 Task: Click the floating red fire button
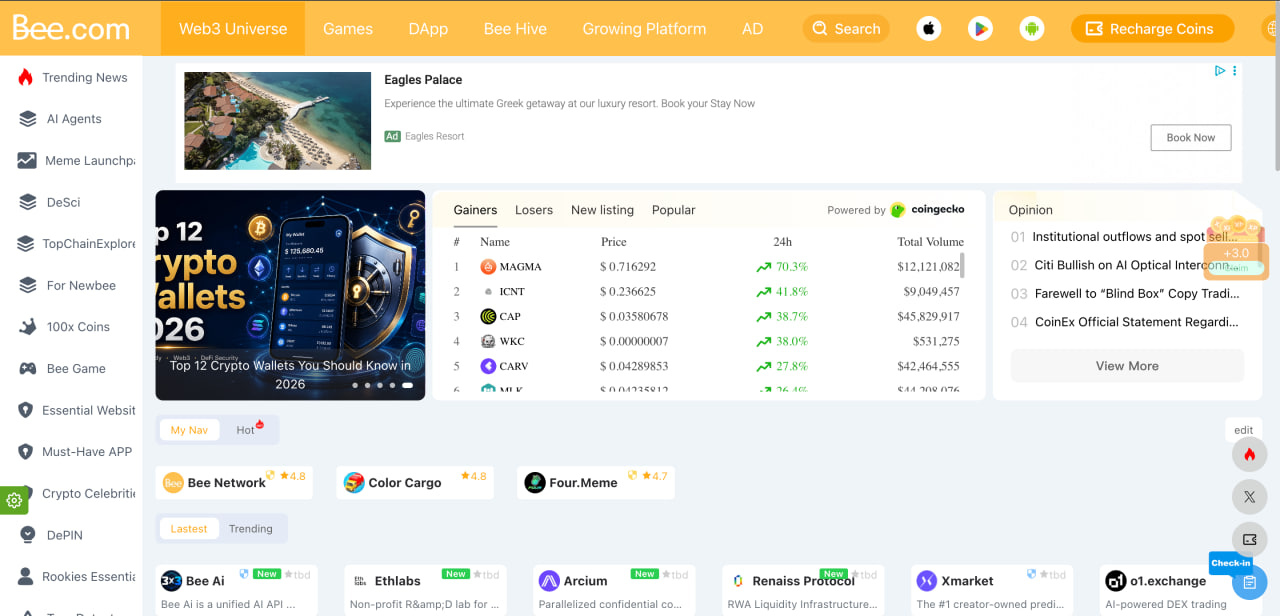pos(1249,455)
